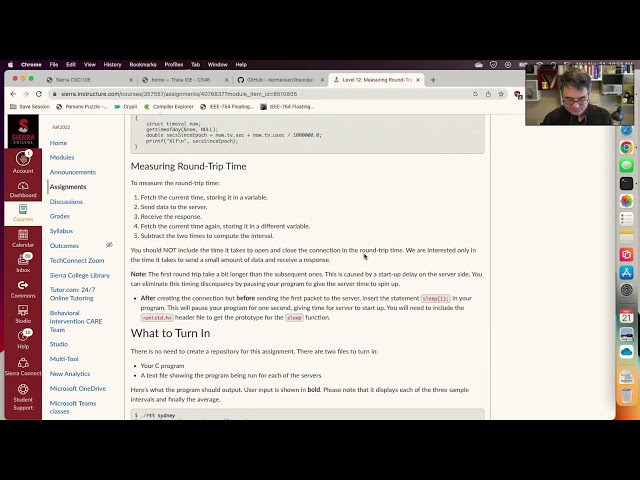Screen dimensions: 640x480
Task: Click the sleep(1); code snippet
Action: pos(436,298)
